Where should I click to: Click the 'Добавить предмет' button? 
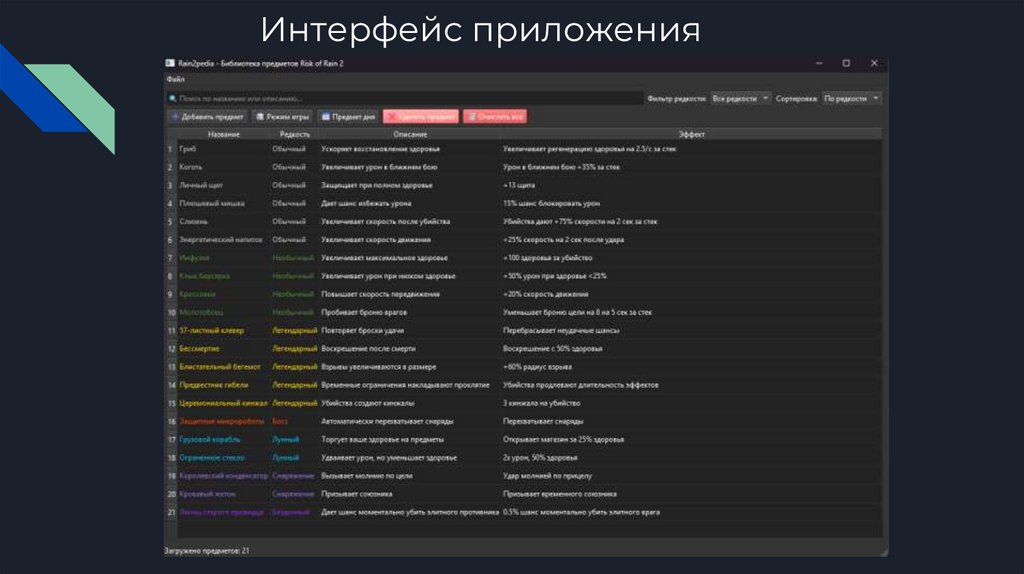coord(207,117)
